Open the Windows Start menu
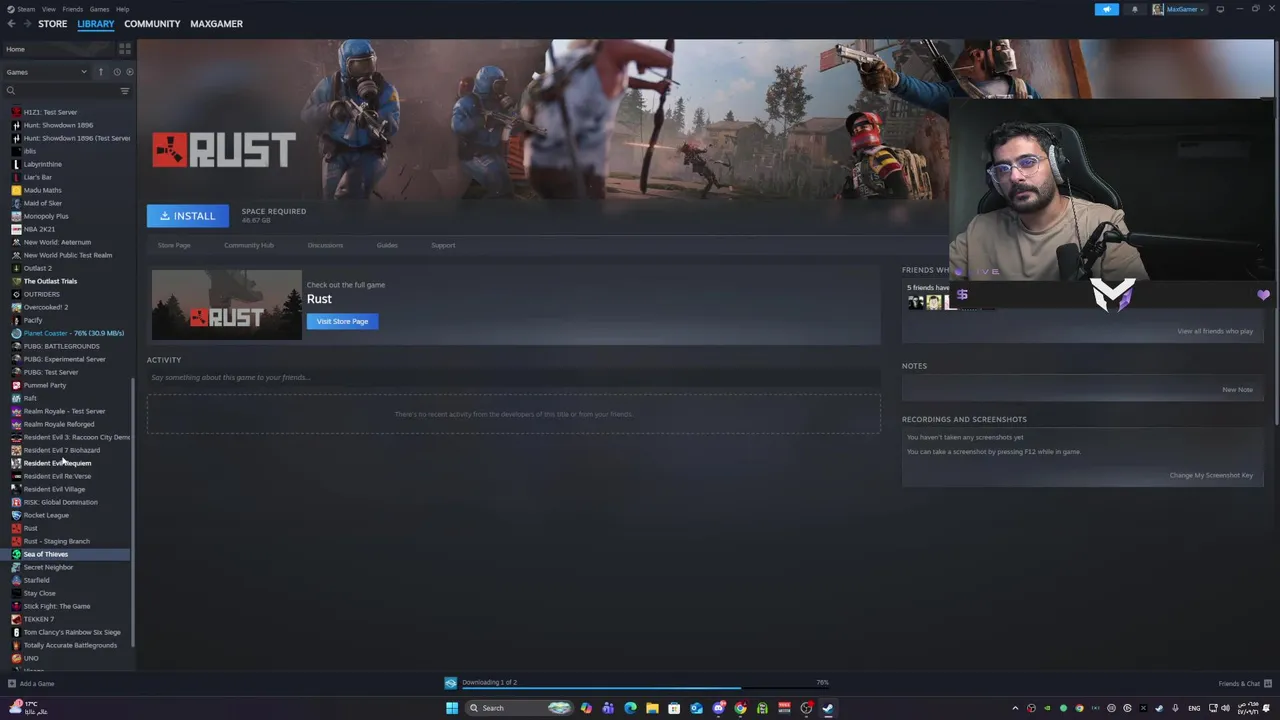This screenshot has height=720, width=1280. [452, 708]
